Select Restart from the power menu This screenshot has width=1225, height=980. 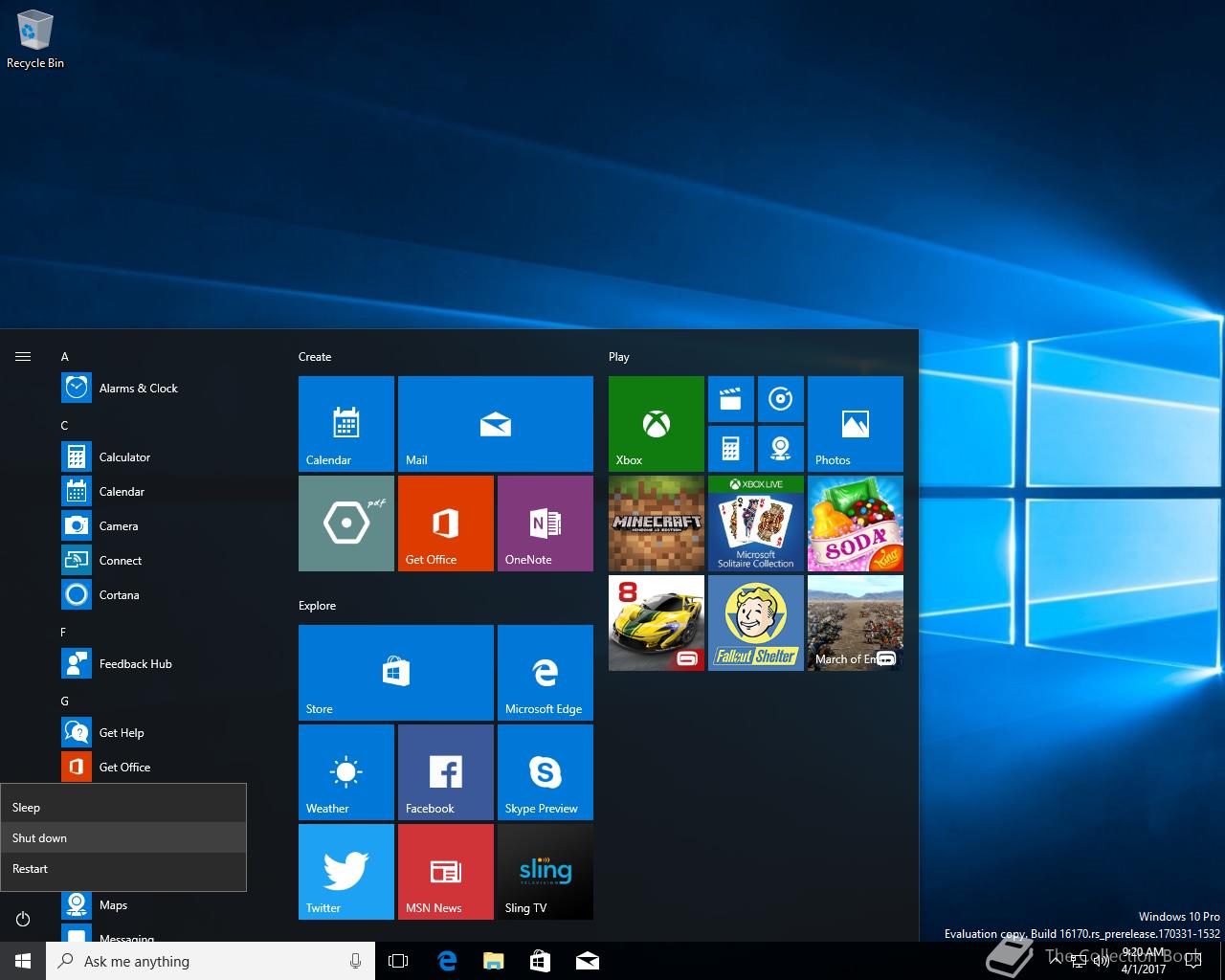click(x=123, y=868)
